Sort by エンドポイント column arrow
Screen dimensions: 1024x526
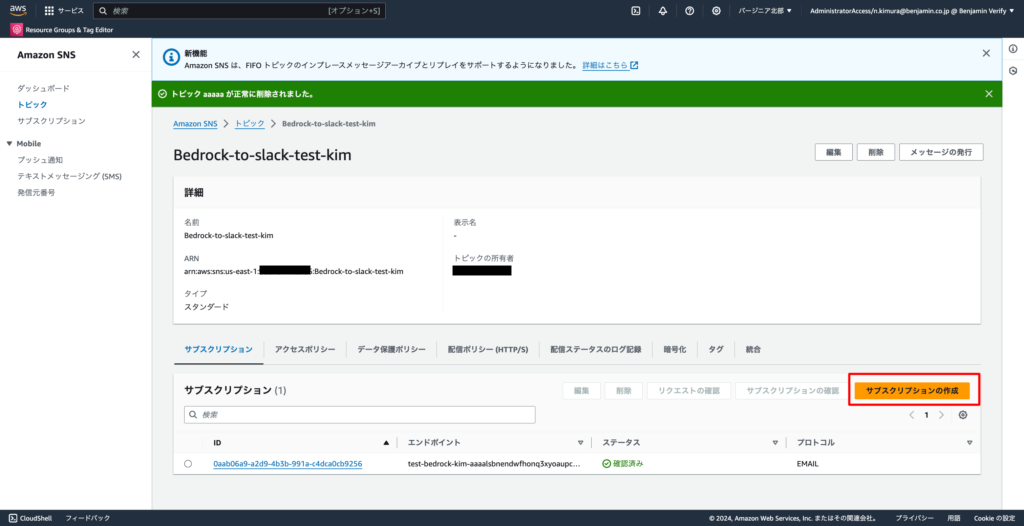580,443
